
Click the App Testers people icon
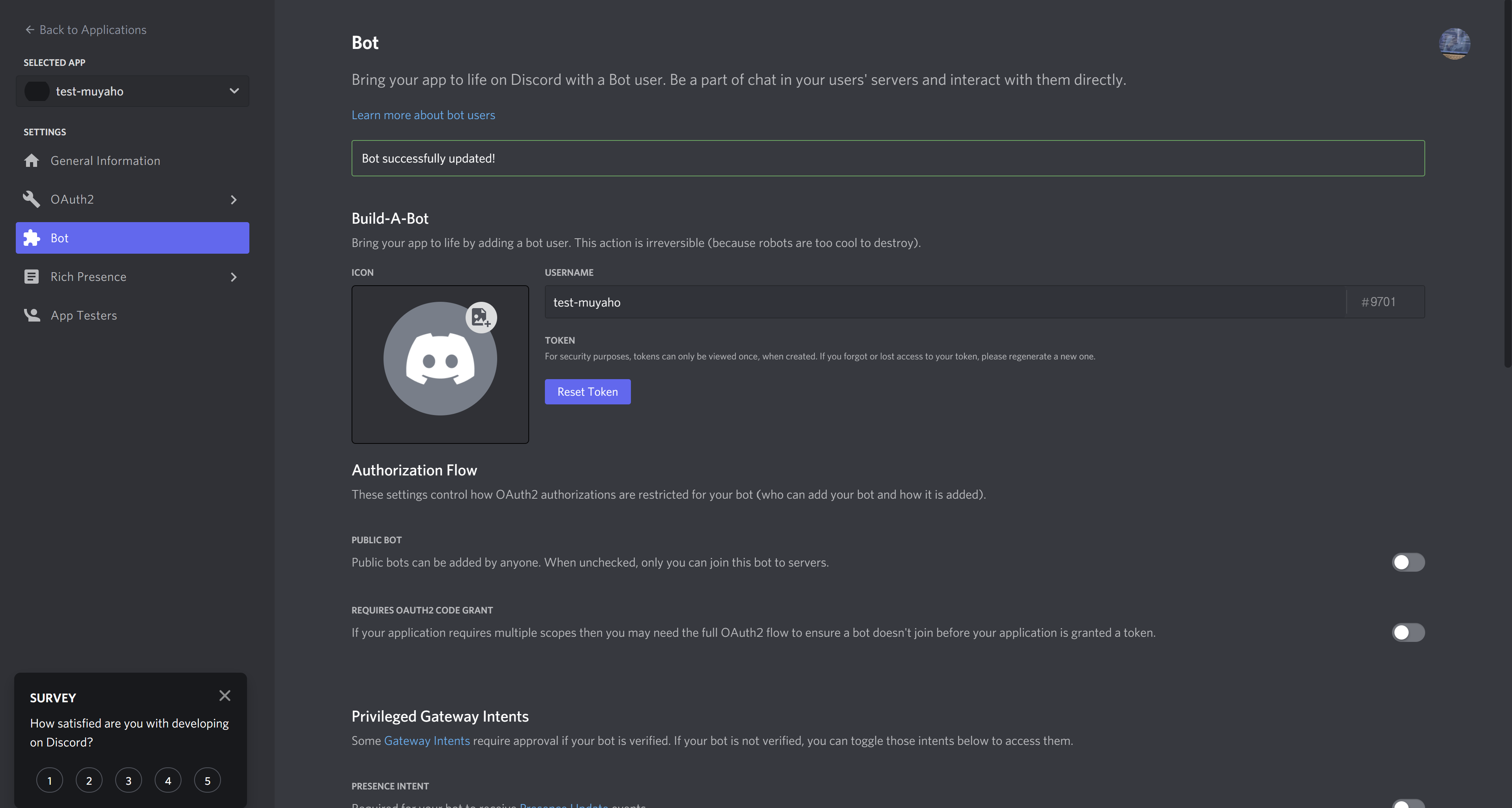point(32,316)
